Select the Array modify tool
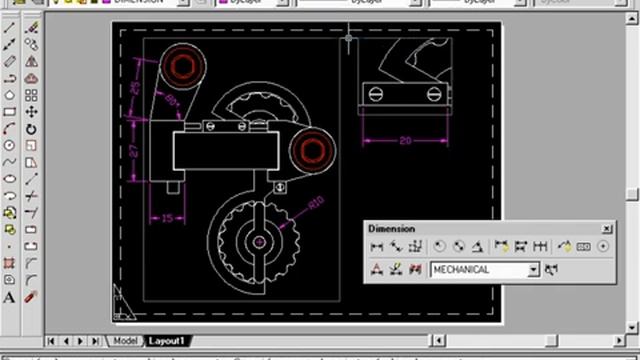 coord(31,95)
